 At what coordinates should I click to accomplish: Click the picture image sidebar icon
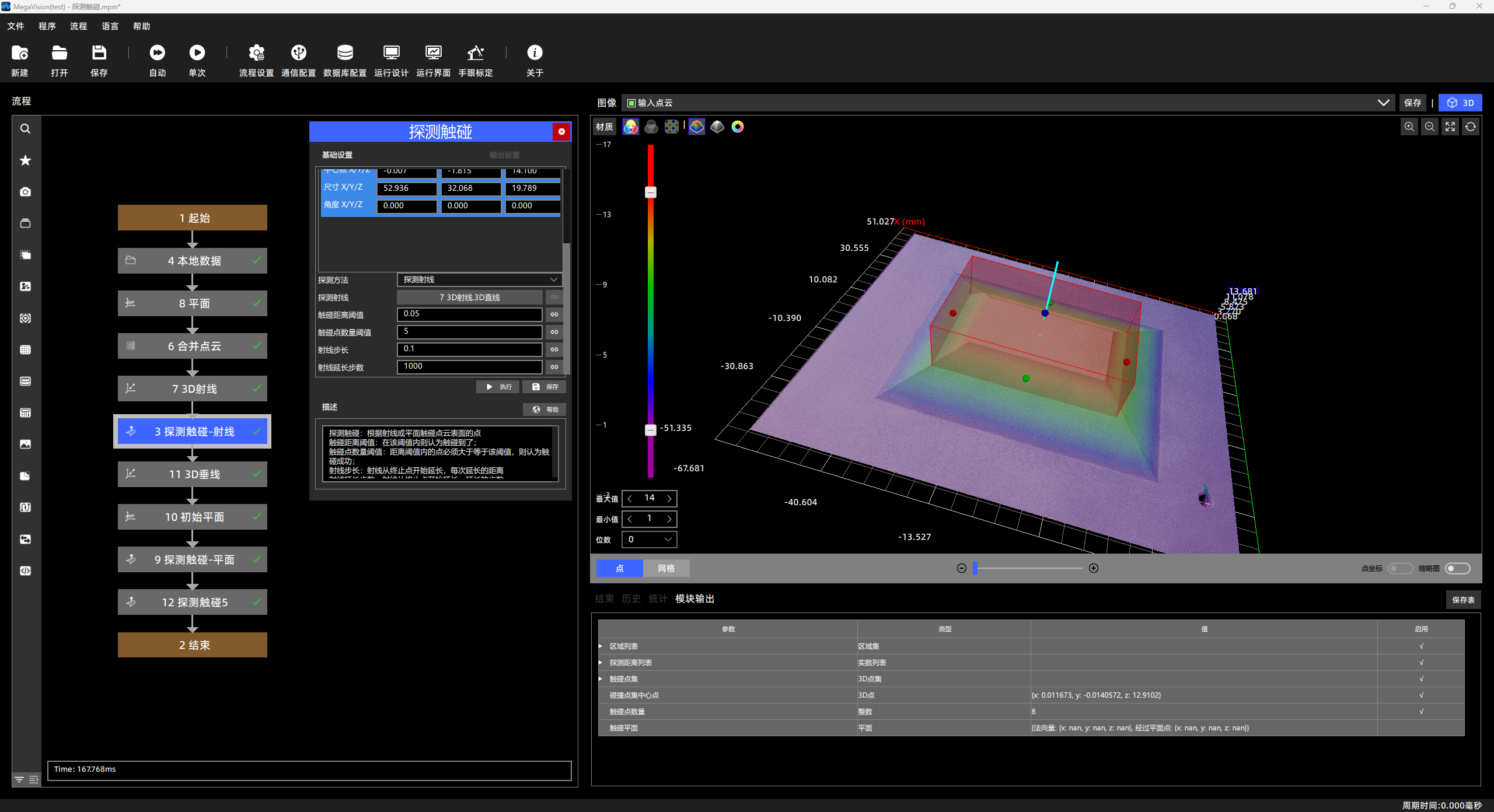[x=25, y=444]
